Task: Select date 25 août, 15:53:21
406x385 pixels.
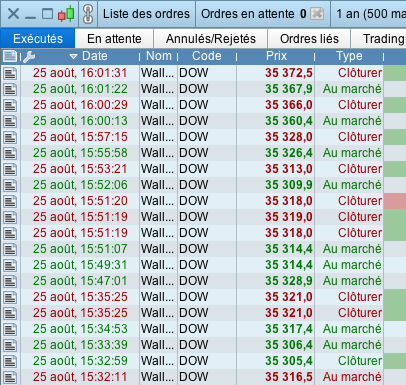Action: (x=80, y=169)
